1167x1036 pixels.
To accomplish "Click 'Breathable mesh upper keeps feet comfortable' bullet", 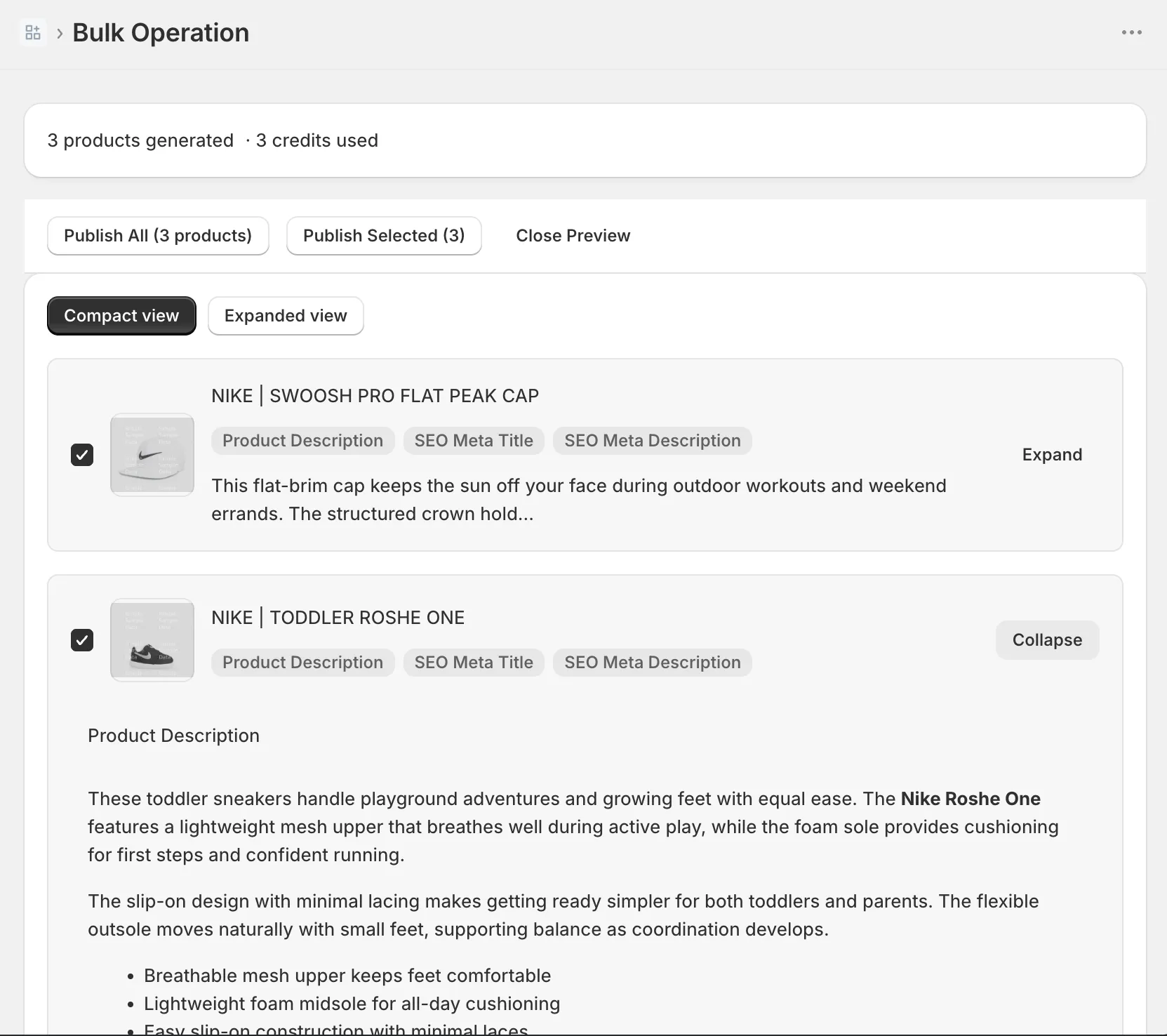I will point(347,976).
